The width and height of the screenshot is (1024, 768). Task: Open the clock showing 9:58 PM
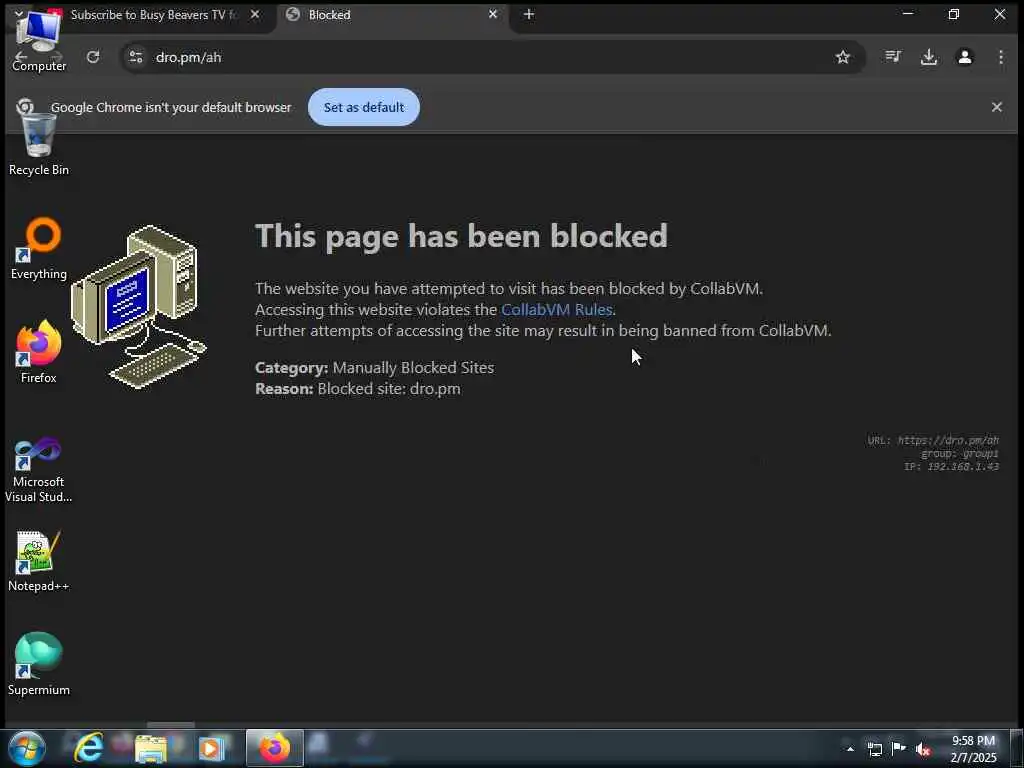coord(973,749)
